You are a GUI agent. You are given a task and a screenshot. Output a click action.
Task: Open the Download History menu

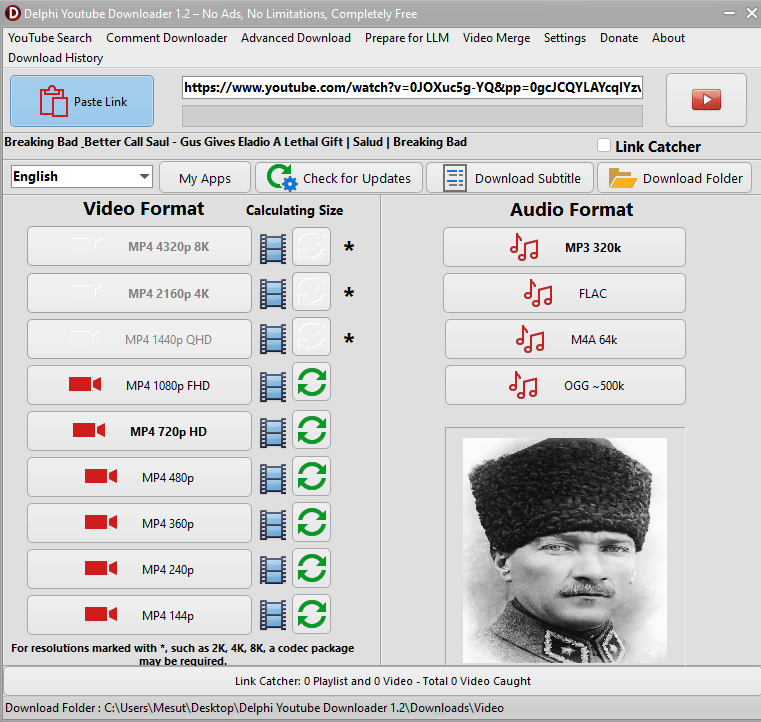coord(56,58)
